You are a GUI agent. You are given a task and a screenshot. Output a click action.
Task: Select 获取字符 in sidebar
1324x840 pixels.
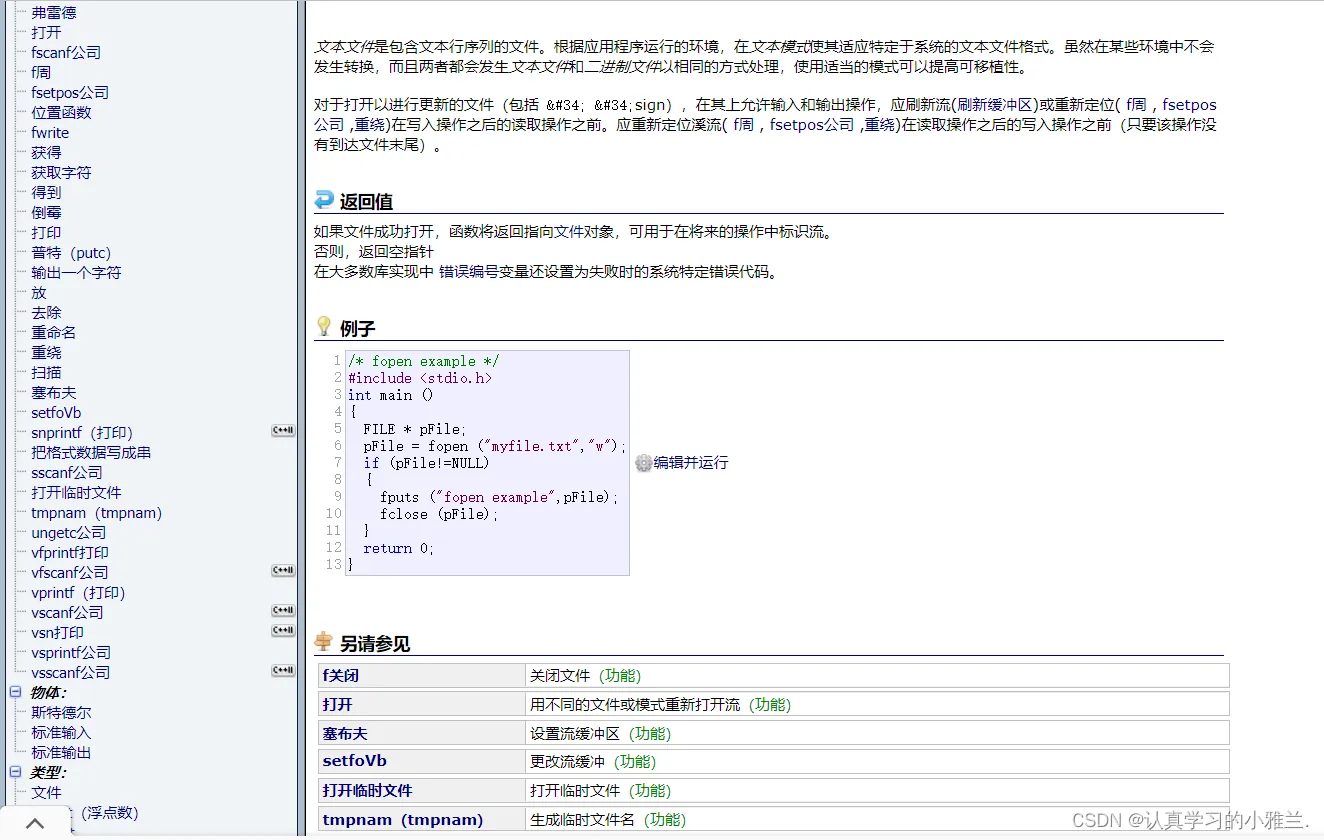tap(61, 172)
